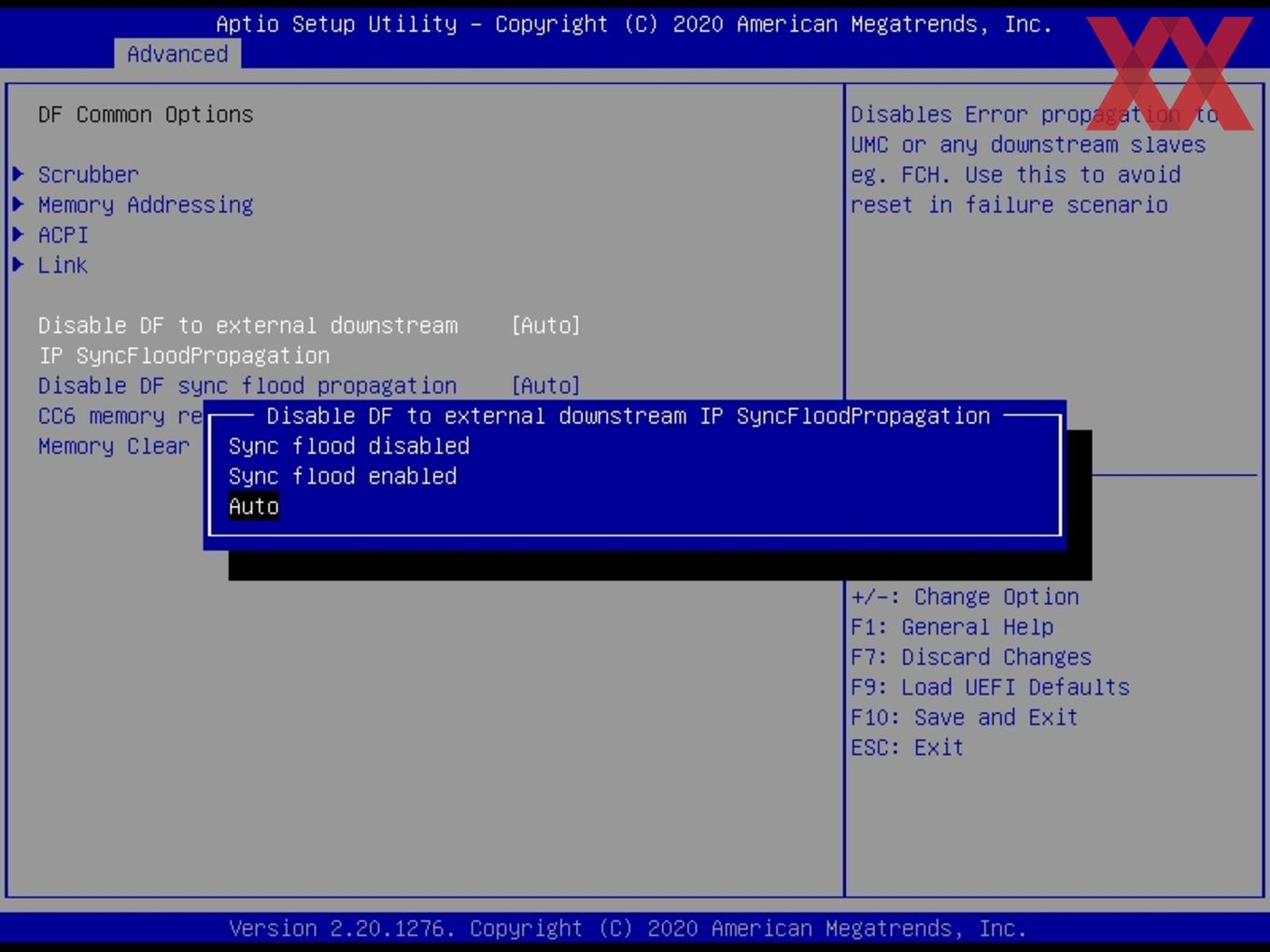This screenshot has height=952, width=1270.
Task: Click the Aptio Setup Utility title text
Action: click(x=634, y=24)
